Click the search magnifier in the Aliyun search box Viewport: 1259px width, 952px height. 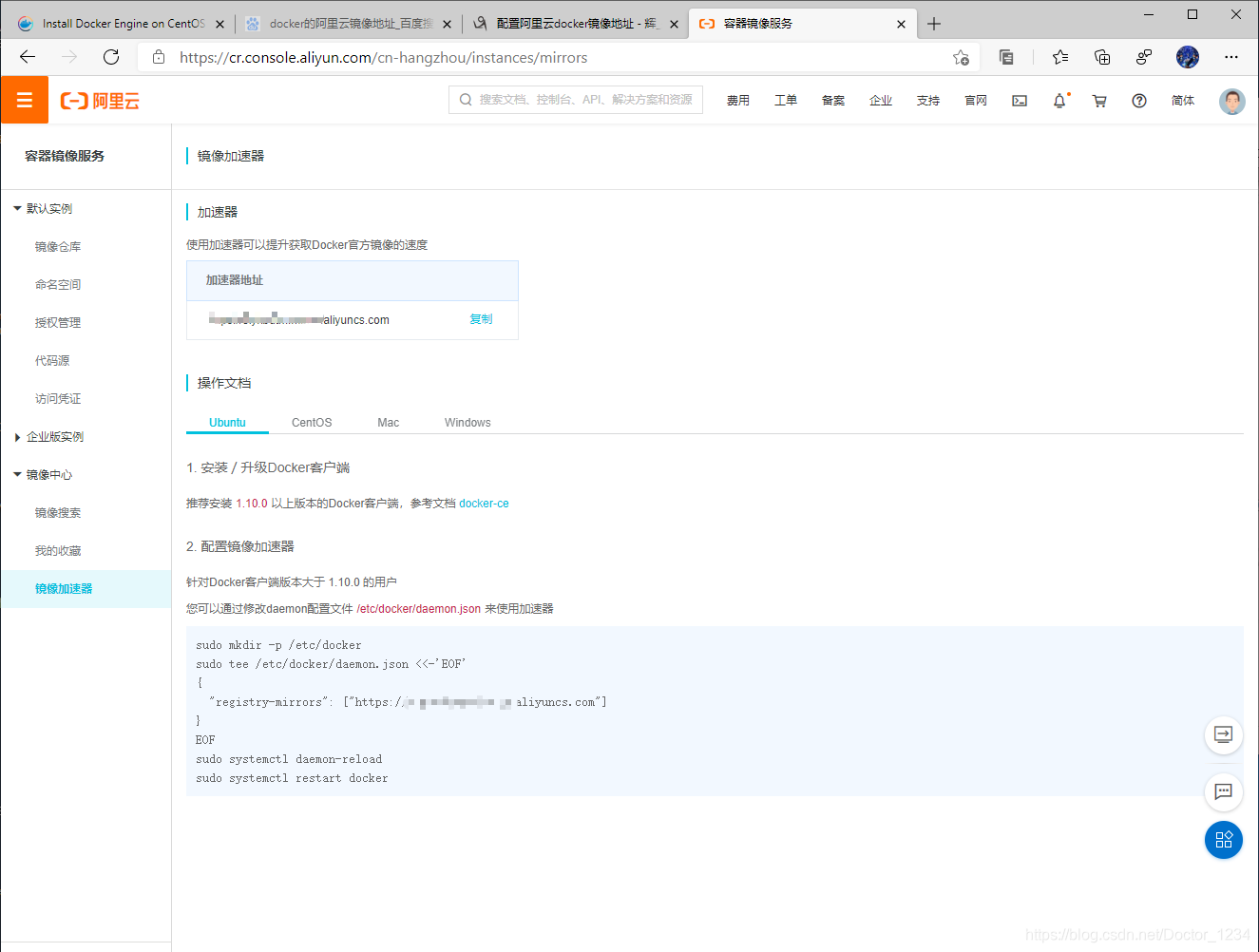pos(466,100)
